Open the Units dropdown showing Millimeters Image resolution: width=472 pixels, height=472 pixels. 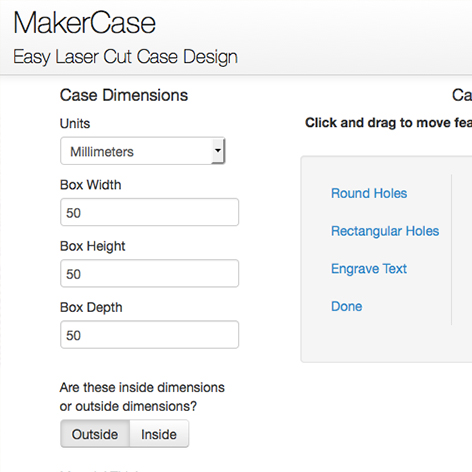143,151
